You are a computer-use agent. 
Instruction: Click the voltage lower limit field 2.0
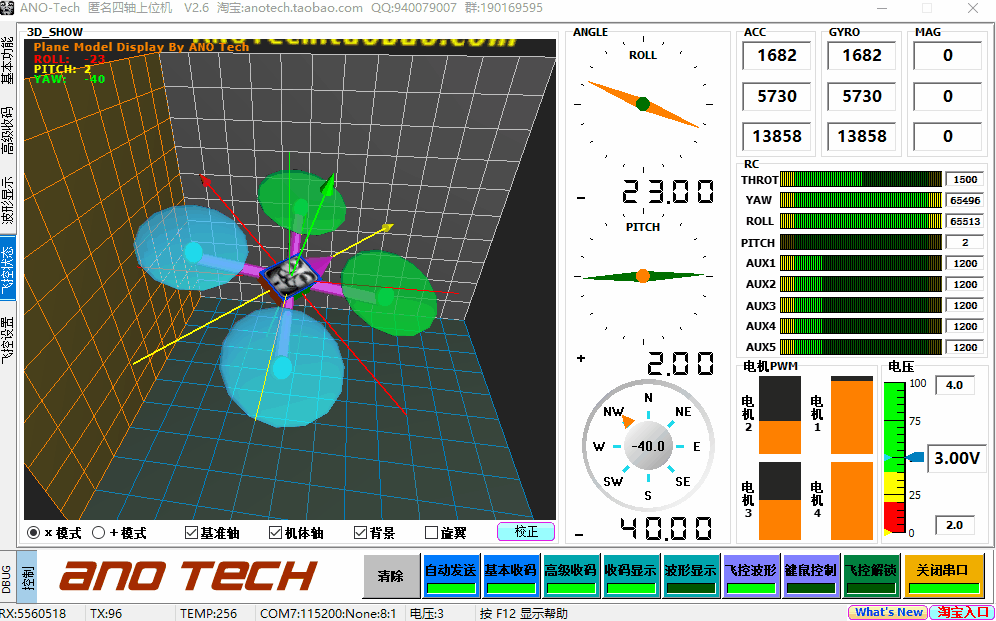click(x=954, y=525)
